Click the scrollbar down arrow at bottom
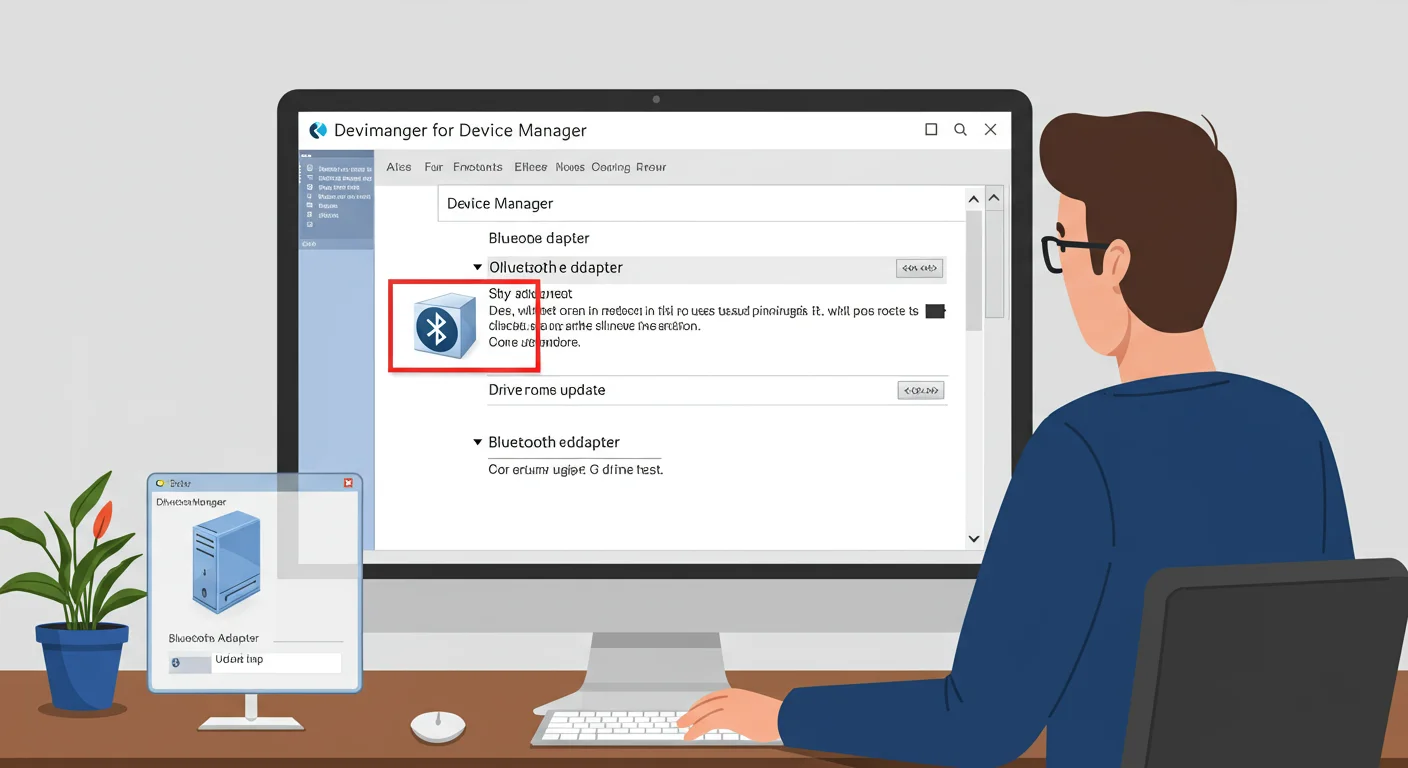Viewport: 1408px width, 768px height. pos(974,538)
